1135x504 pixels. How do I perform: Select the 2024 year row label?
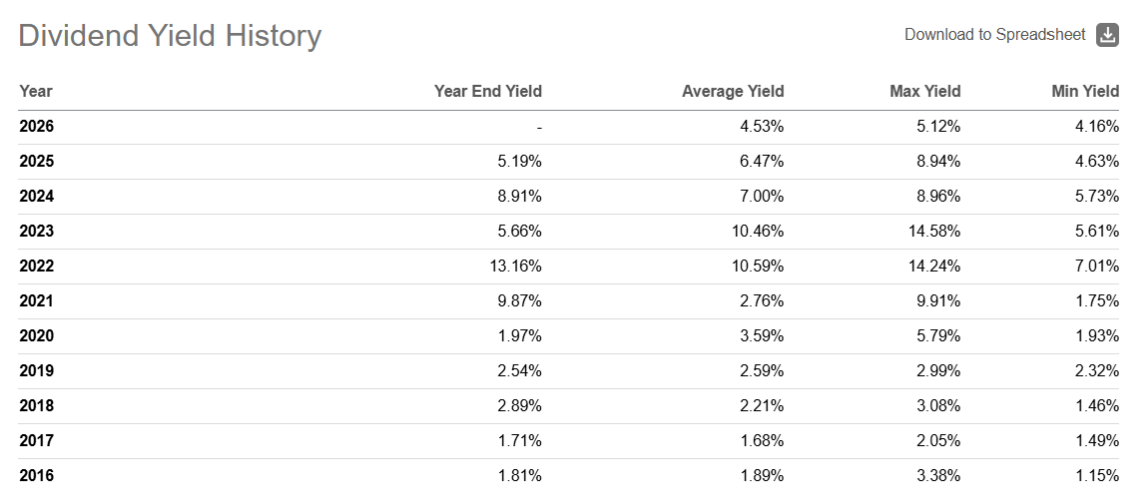point(36,197)
